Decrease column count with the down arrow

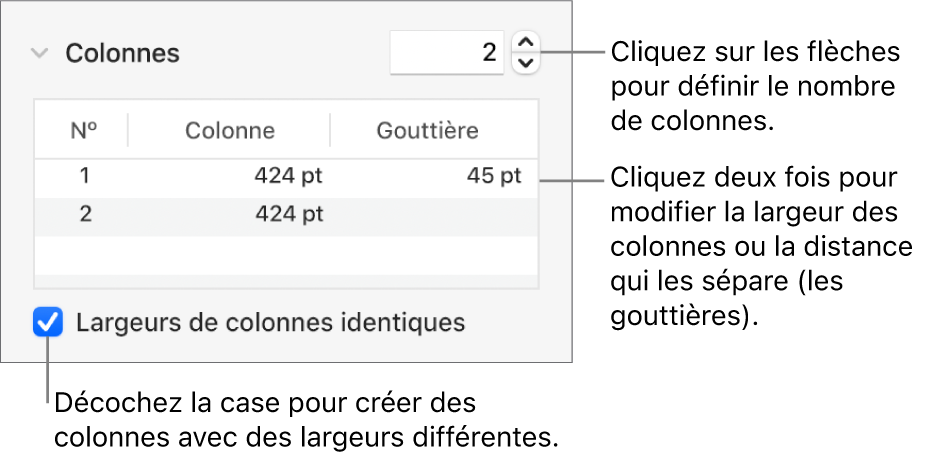[526, 63]
